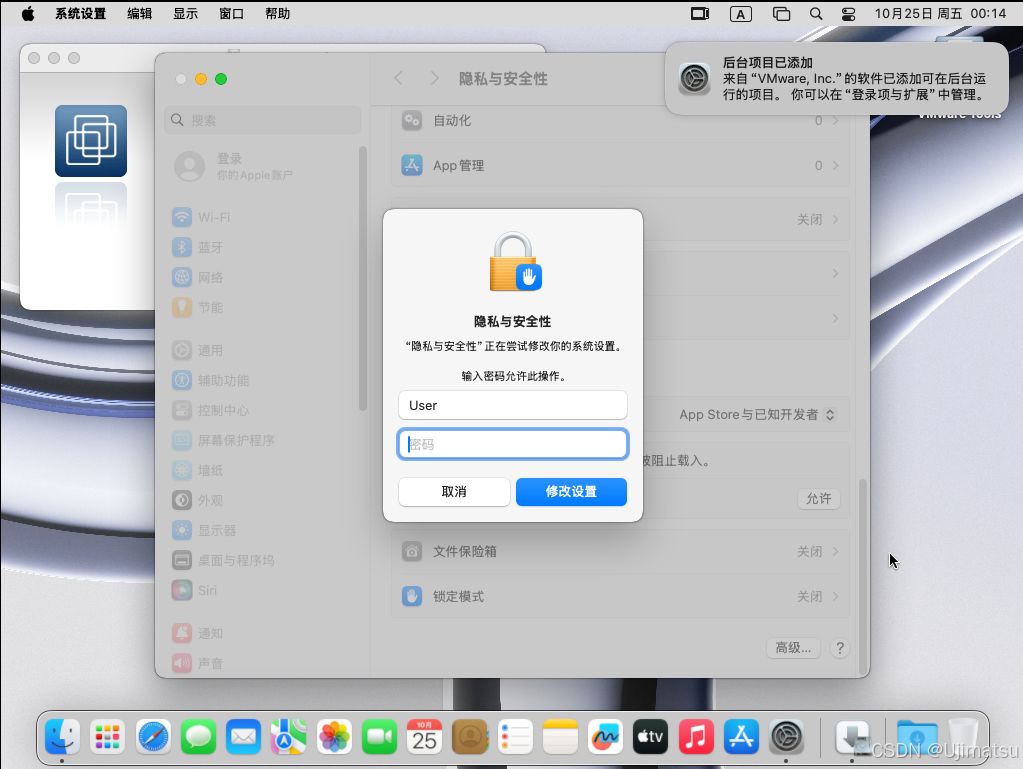
Task: Open App Store from the Dock
Action: coord(741,736)
